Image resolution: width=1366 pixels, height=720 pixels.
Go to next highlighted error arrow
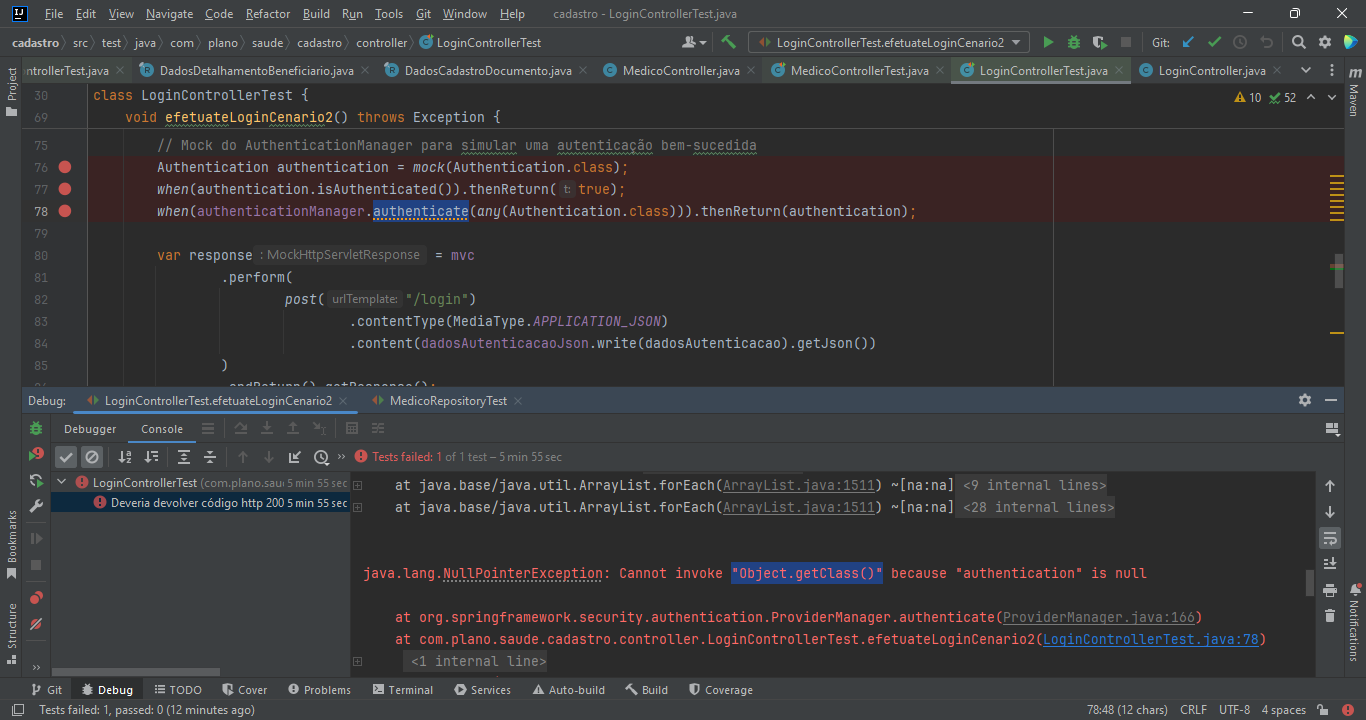[1331, 97]
